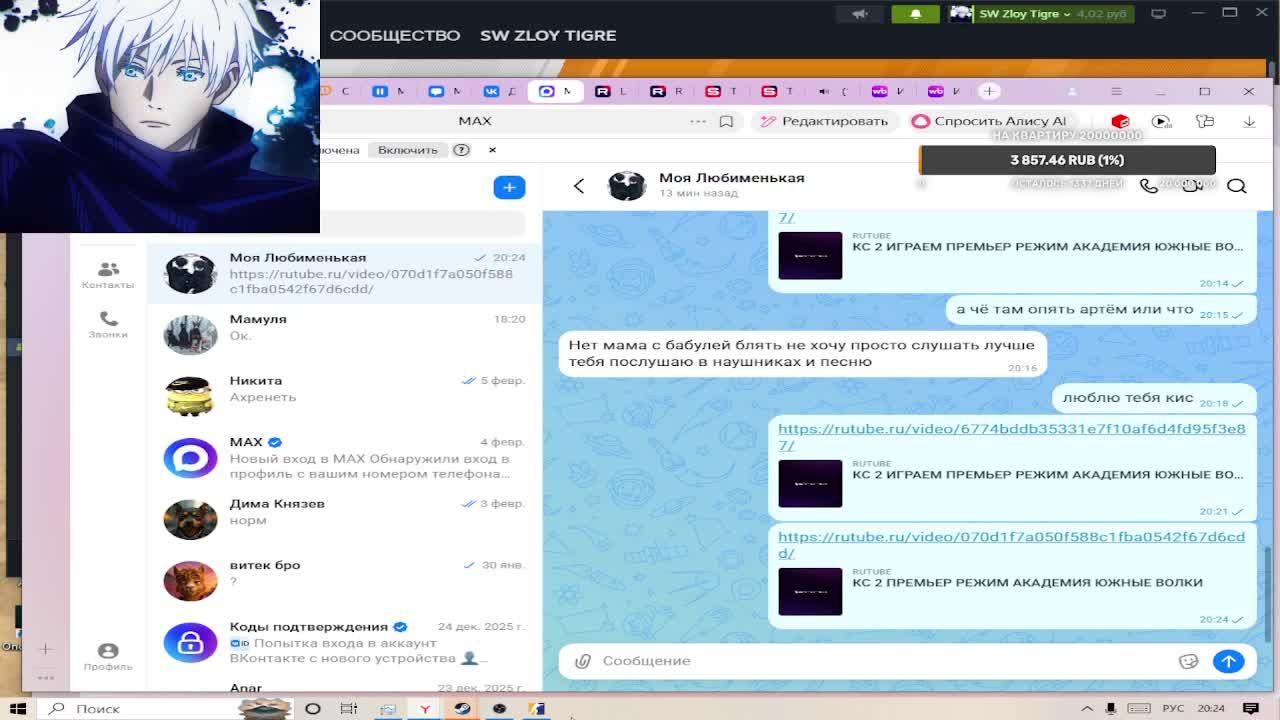The height and width of the screenshot is (720, 1280).
Task: Open Steam from the taskbar
Action: click(462, 708)
